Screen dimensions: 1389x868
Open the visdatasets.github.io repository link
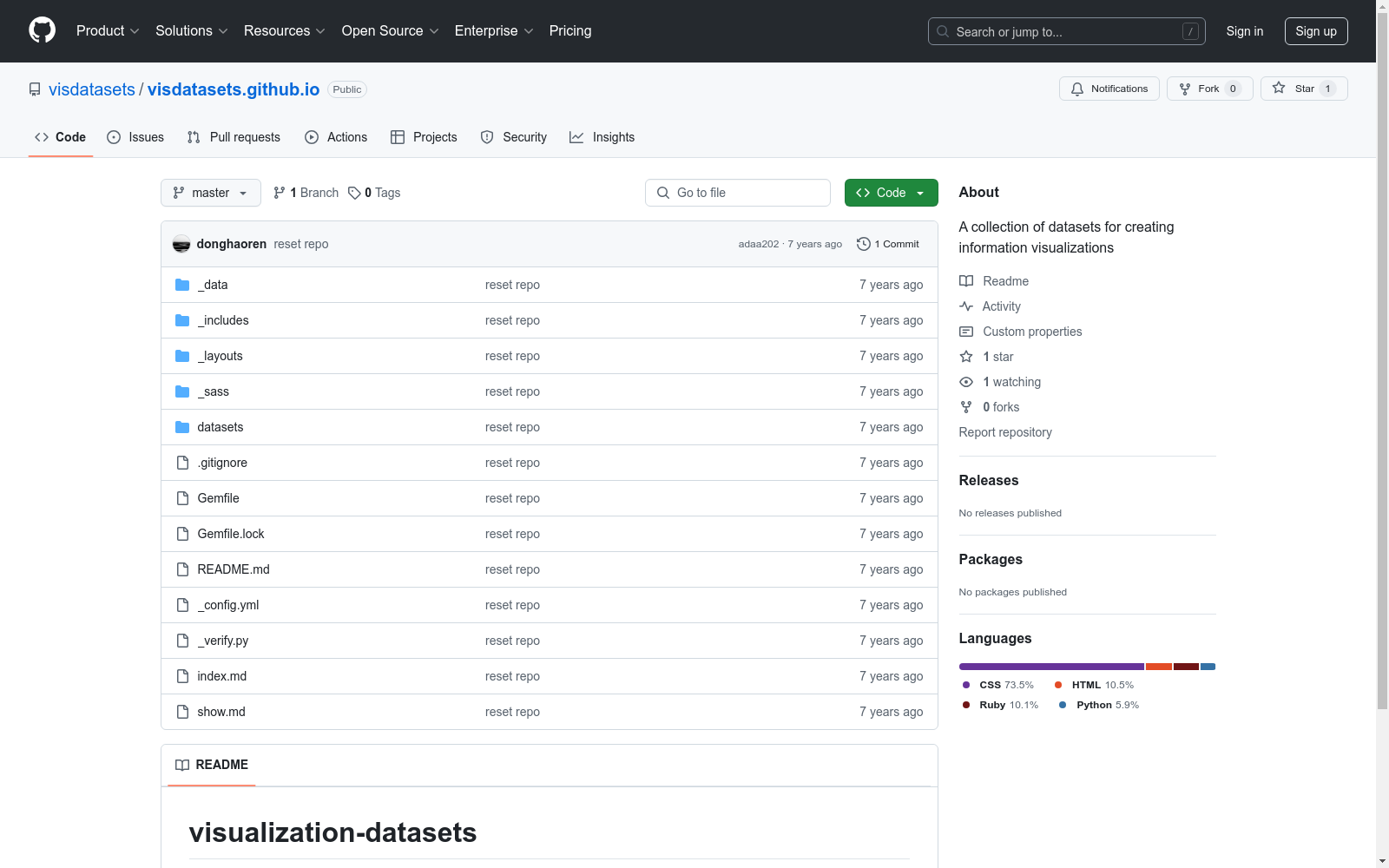(234, 89)
